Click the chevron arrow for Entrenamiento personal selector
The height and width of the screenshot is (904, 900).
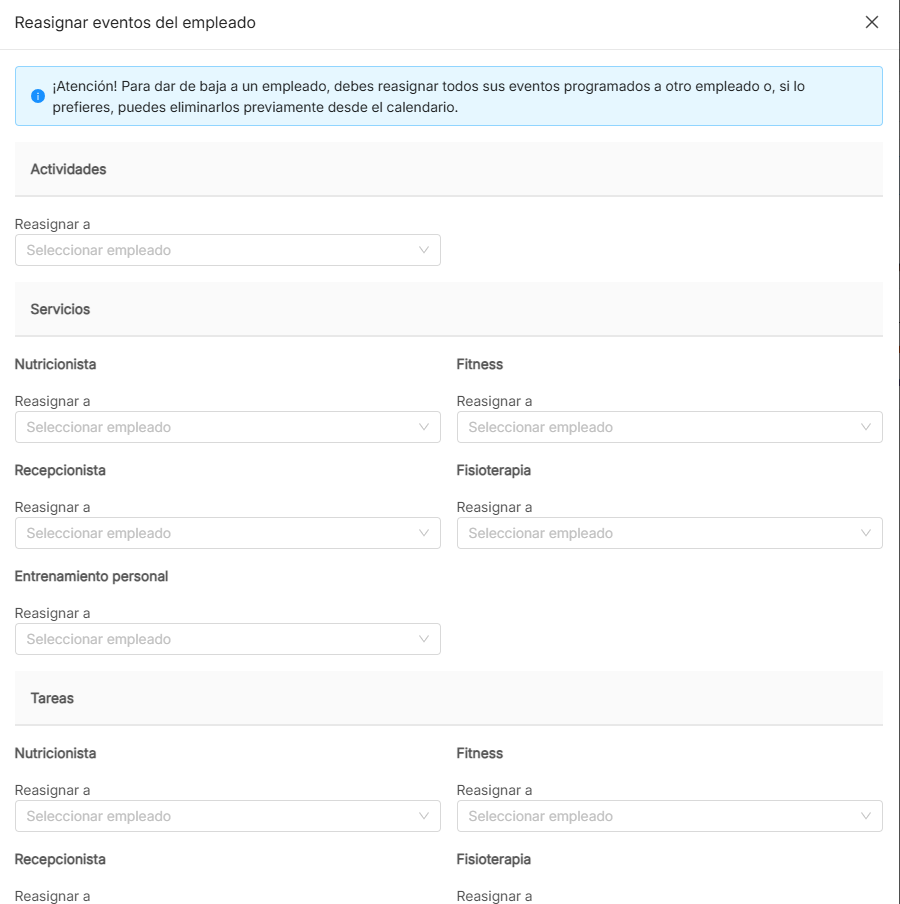[x=424, y=639]
